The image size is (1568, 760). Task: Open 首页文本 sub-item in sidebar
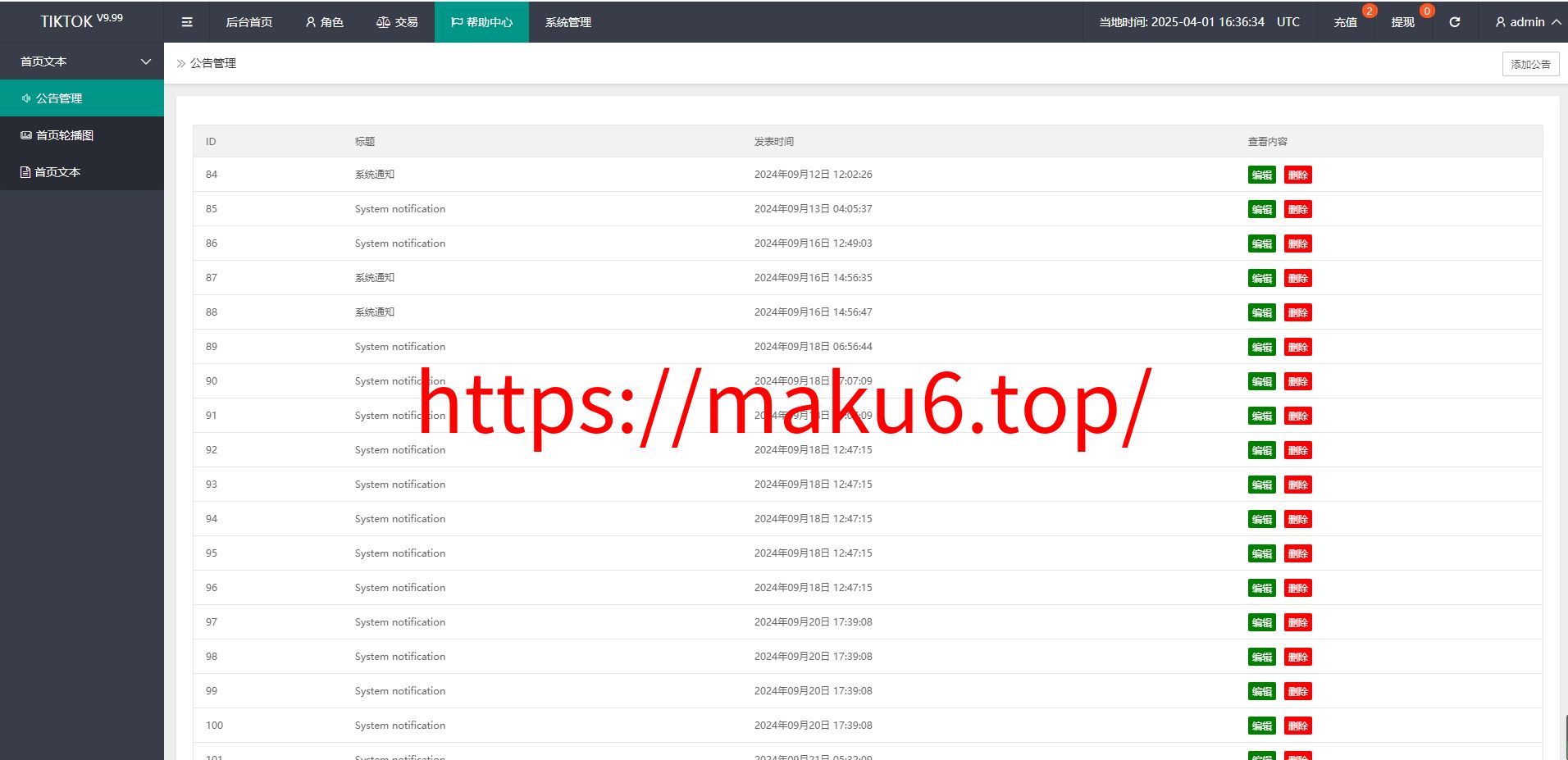[82, 172]
